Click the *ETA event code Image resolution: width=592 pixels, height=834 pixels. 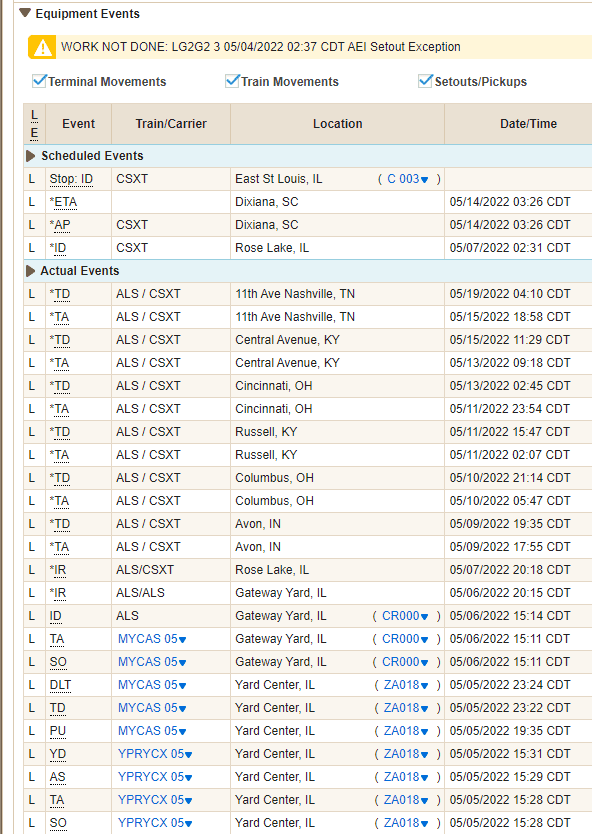pos(63,202)
